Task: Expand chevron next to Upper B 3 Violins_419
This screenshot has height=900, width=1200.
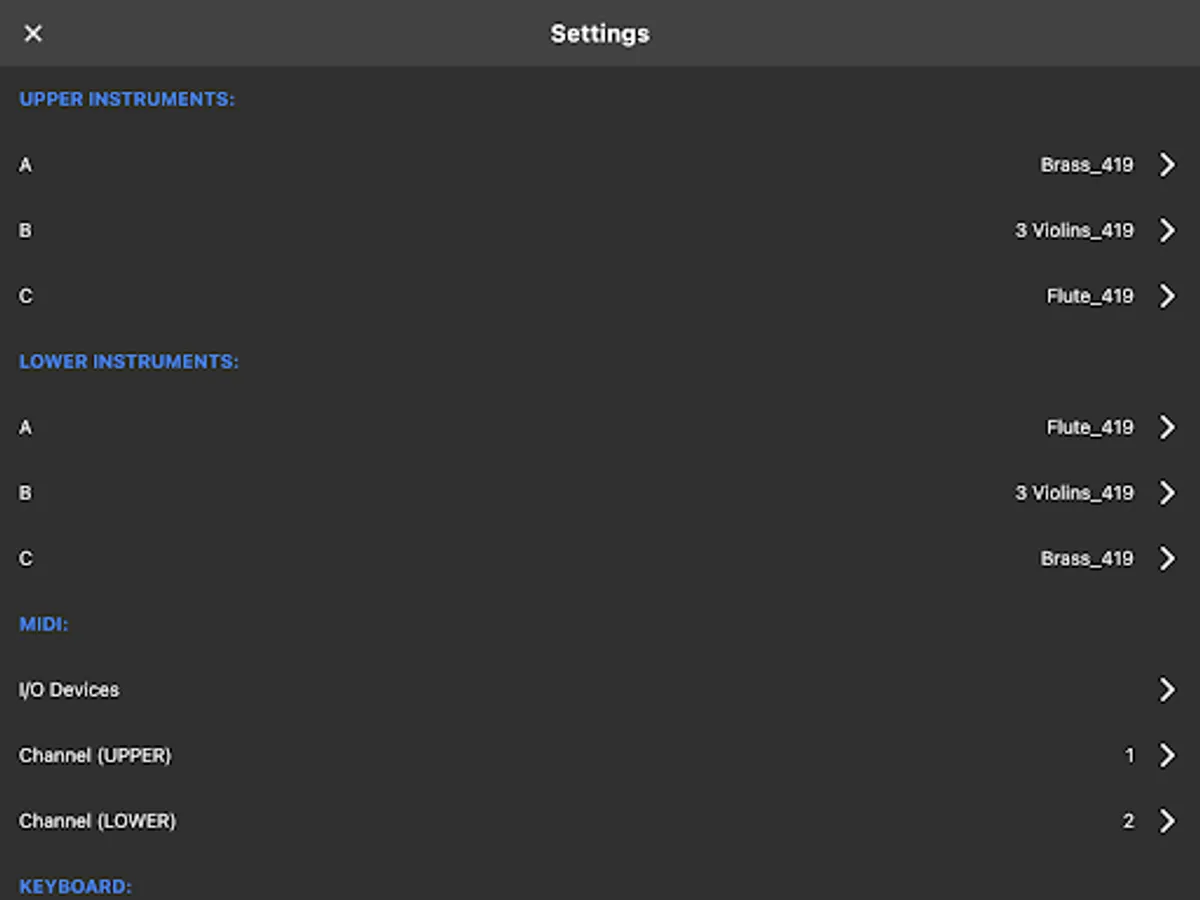Action: pos(1167,231)
